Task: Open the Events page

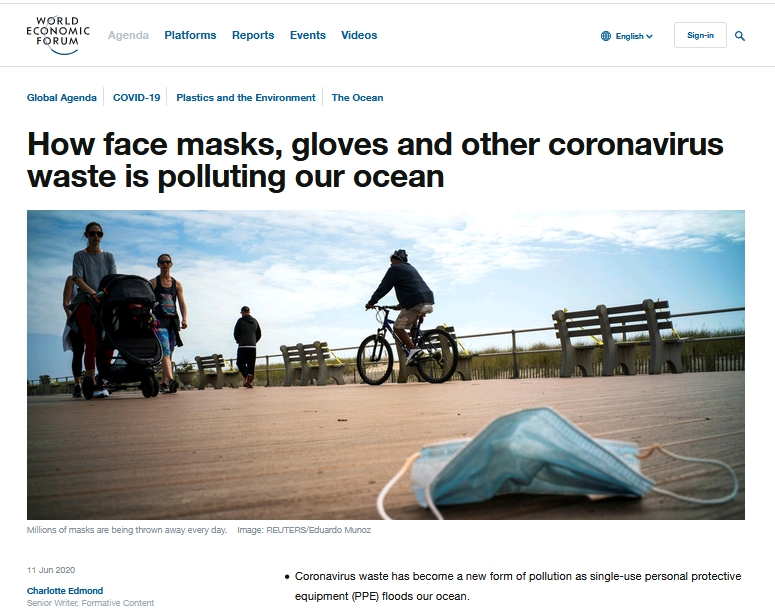Action: pos(307,35)
